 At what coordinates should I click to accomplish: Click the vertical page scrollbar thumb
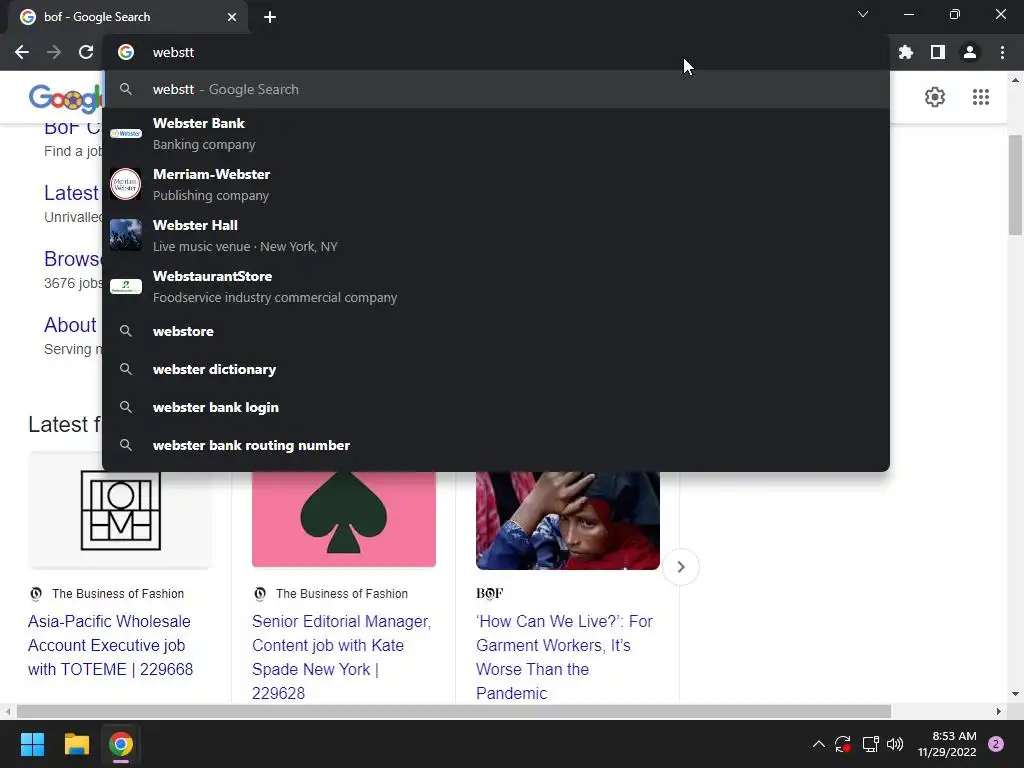(1015, 185)
